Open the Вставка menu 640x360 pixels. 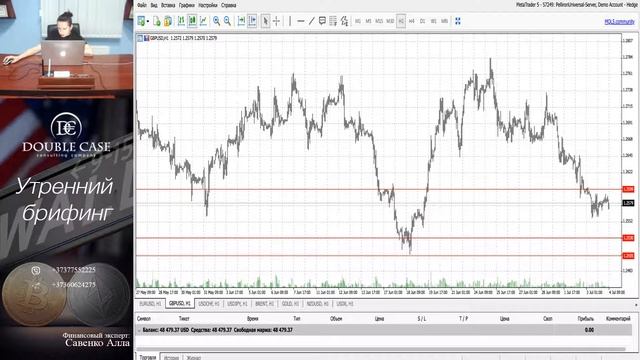tap(168, 5)
